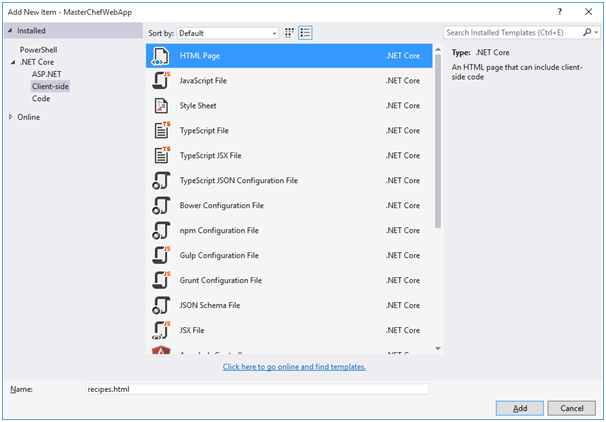Select the JSON Schema File icon

pyautogui.click(x=161, y=305)
